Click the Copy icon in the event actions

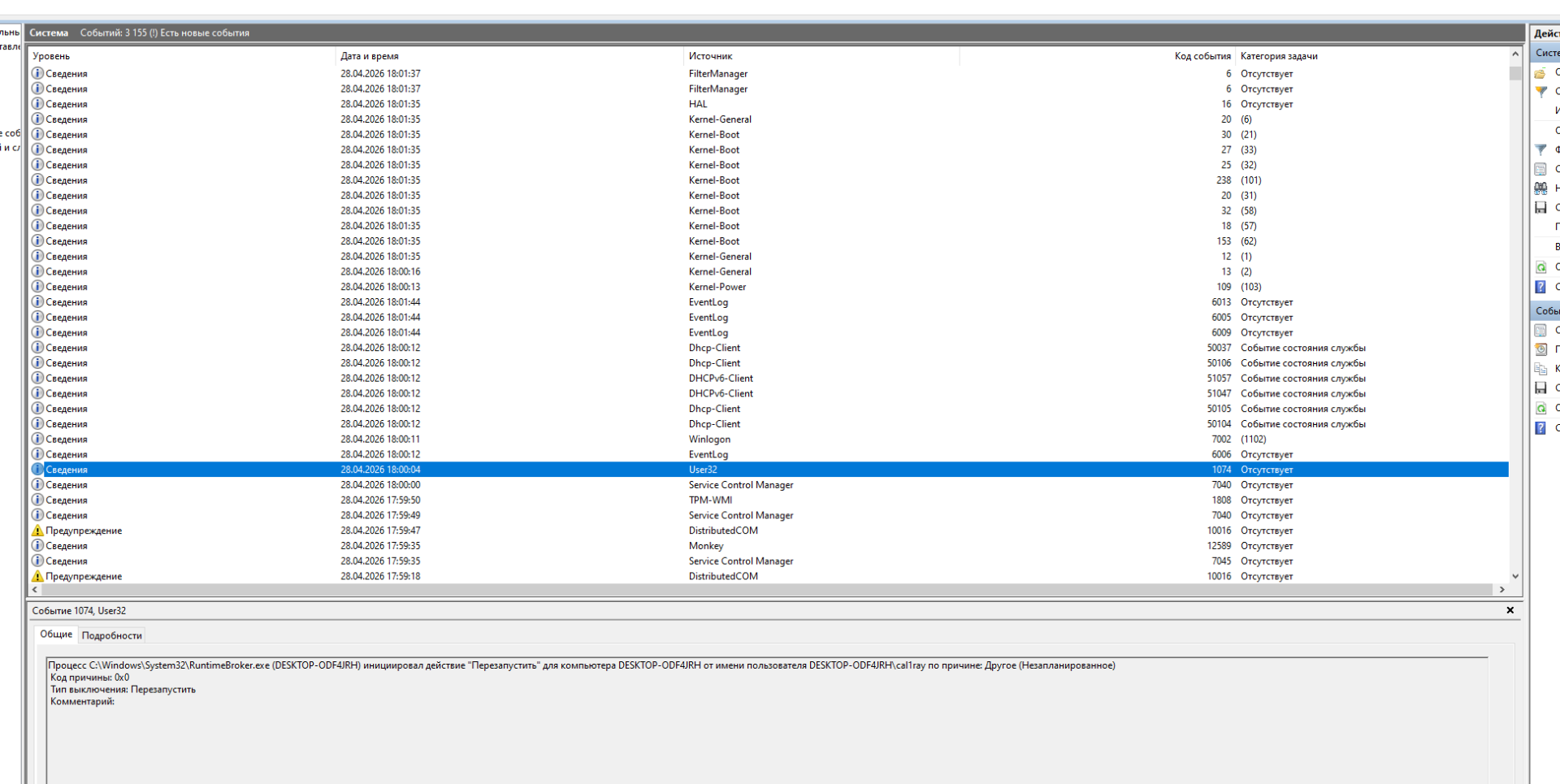click(x=1540, y=369)
